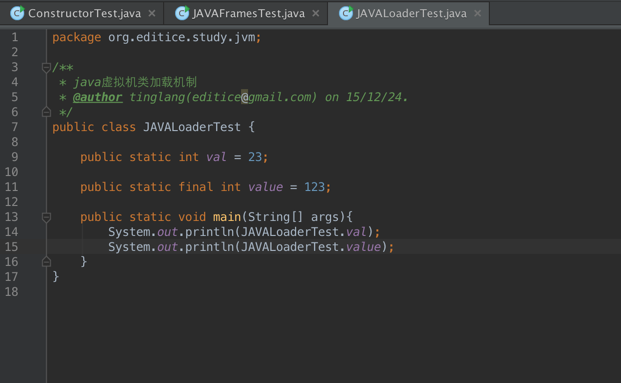Open the JAVAFramesTest.java tab
The width and height of the screenshot is (621, 383).
point(246,13)
